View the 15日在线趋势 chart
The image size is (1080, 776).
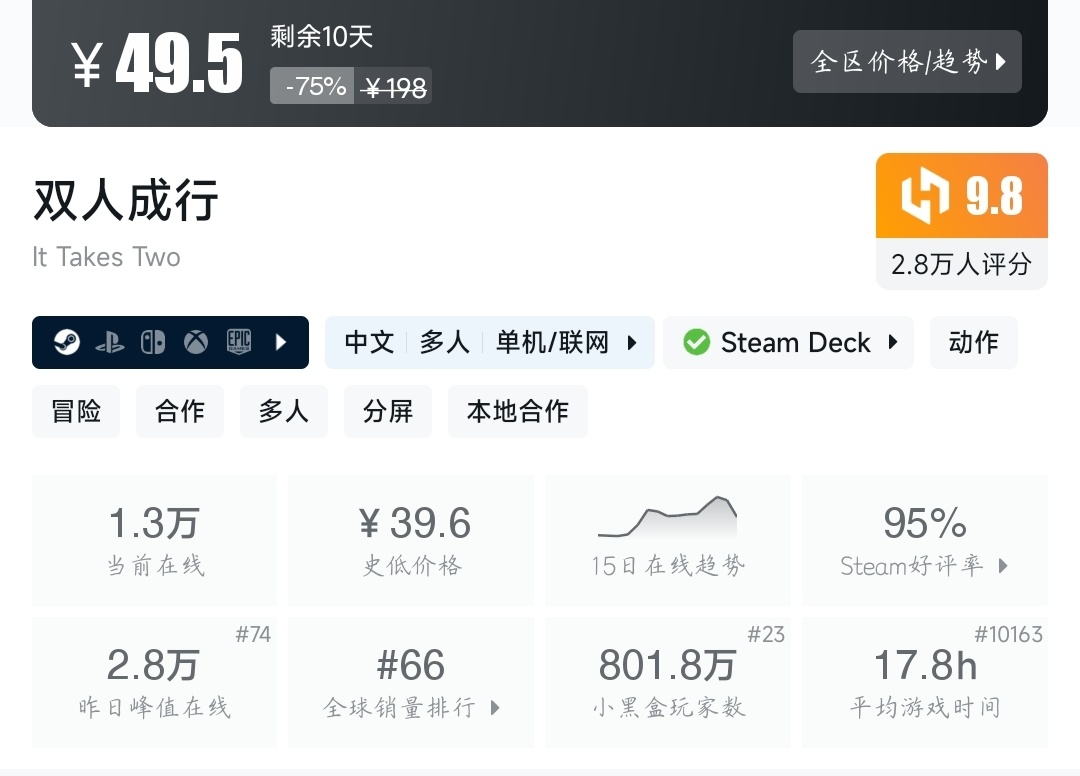(667, 540)
